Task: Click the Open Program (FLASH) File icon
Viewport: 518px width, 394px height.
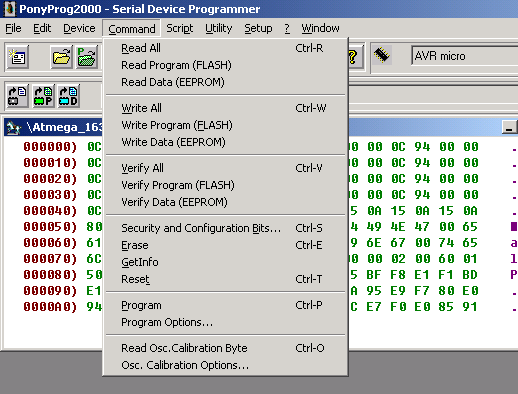Action: pos(87,57)
